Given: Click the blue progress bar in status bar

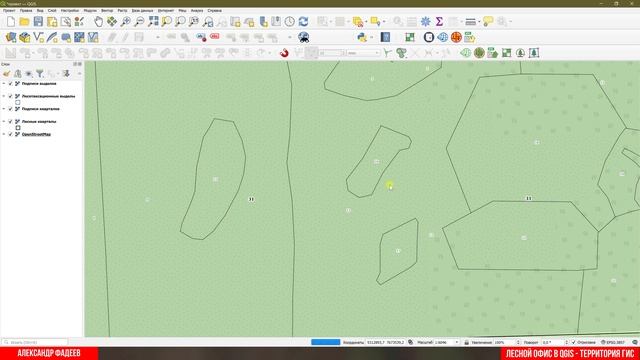Looking at the screenshot, I should [325, 342].
